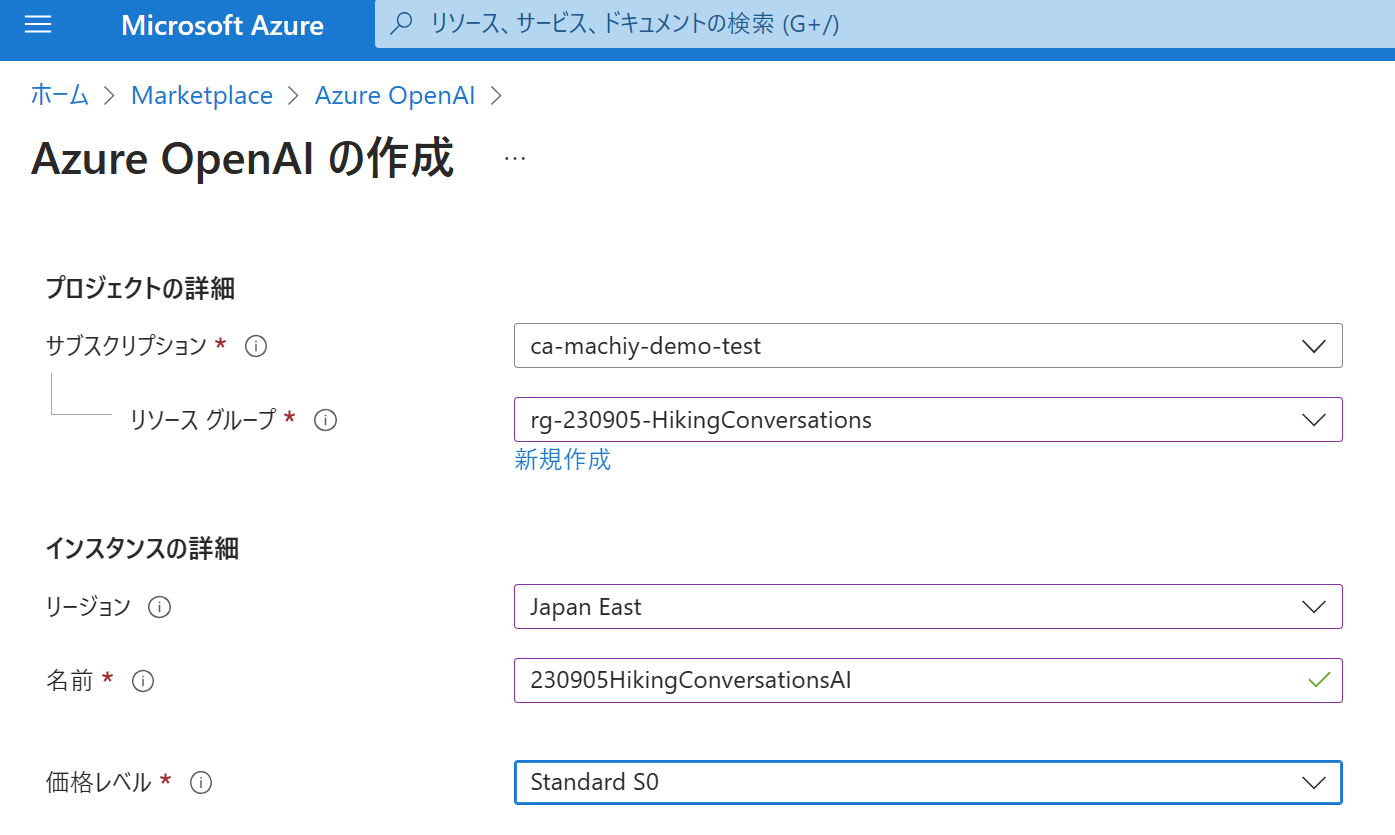
Task: Click the 価格レベル label text
Action: pos(98,783)
